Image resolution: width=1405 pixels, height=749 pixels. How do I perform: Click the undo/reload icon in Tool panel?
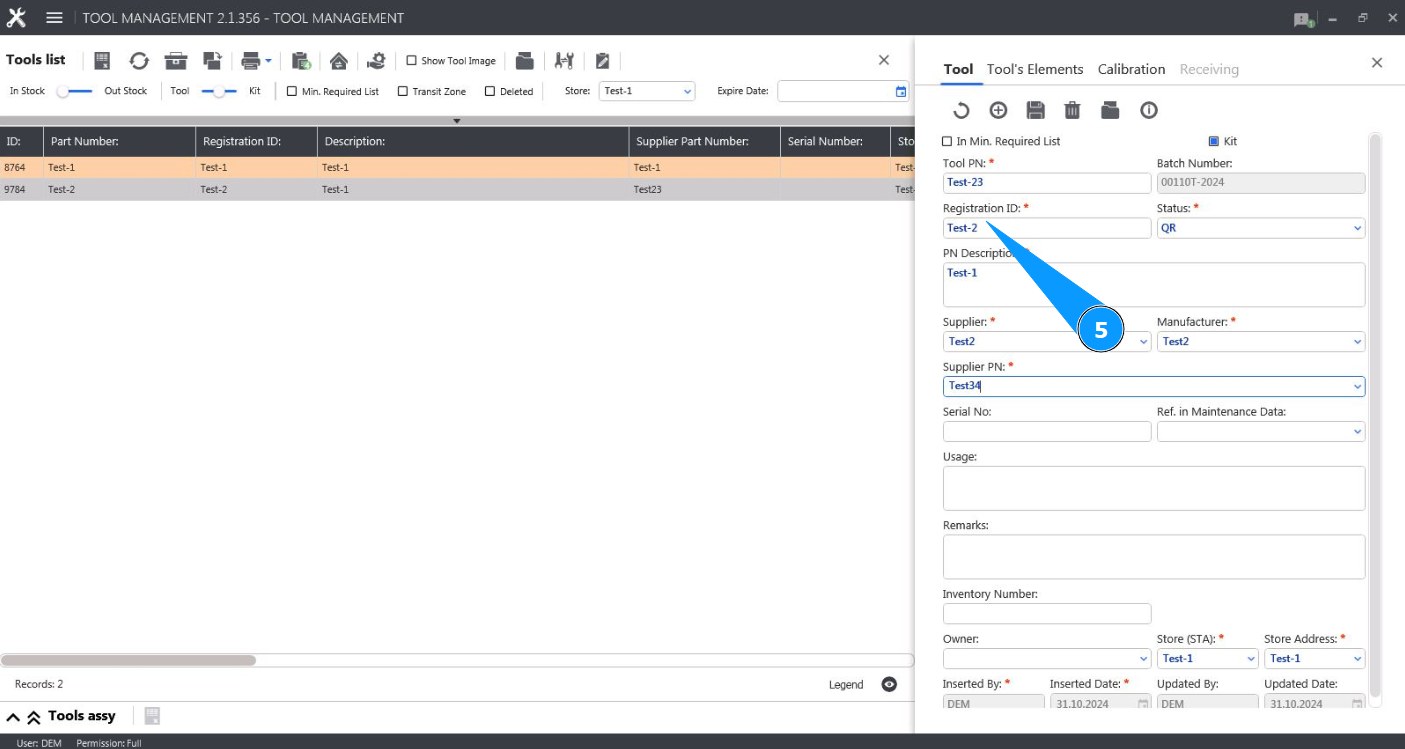pyautogui.click(x=960, y=110)
